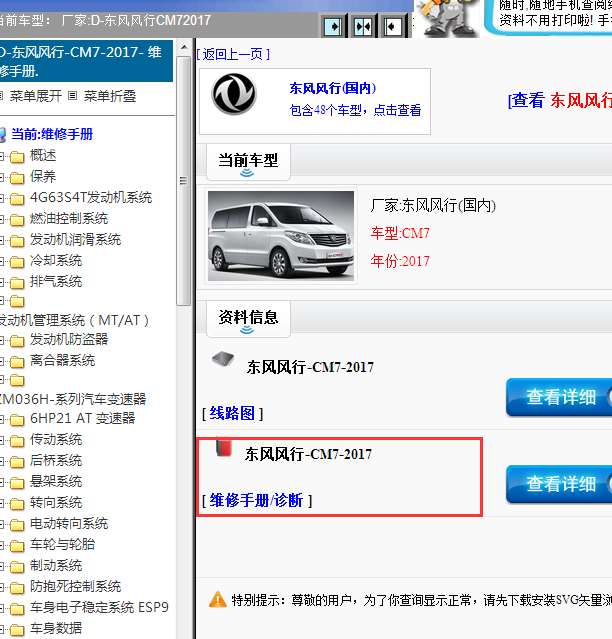Click the D-东风风行-CM7-2017-维修手册 header

[x=86, y=61]
